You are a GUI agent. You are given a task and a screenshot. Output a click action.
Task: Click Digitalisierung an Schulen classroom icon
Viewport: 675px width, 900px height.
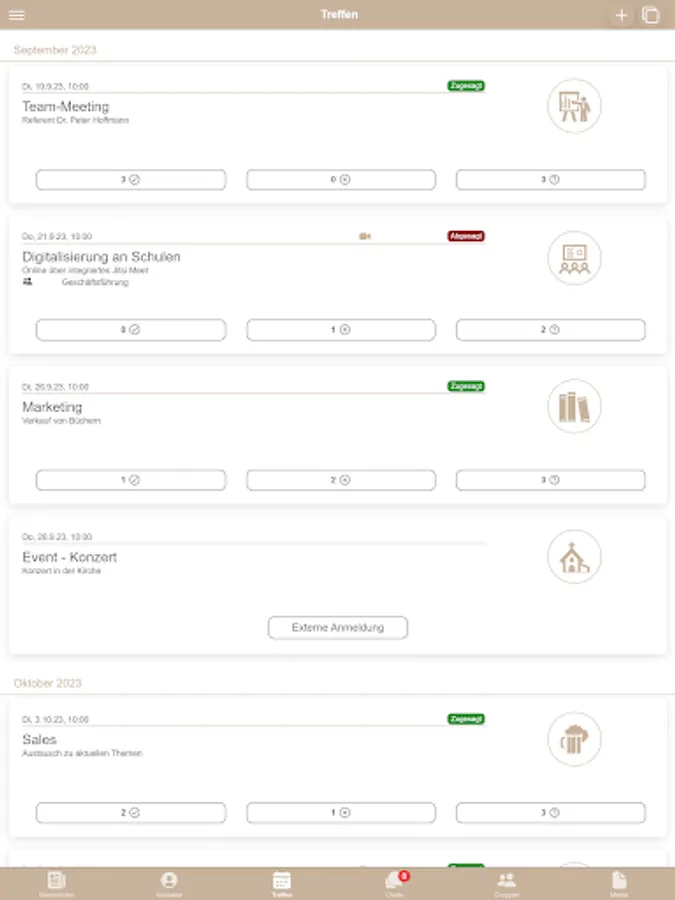click(x=574, y=258)
